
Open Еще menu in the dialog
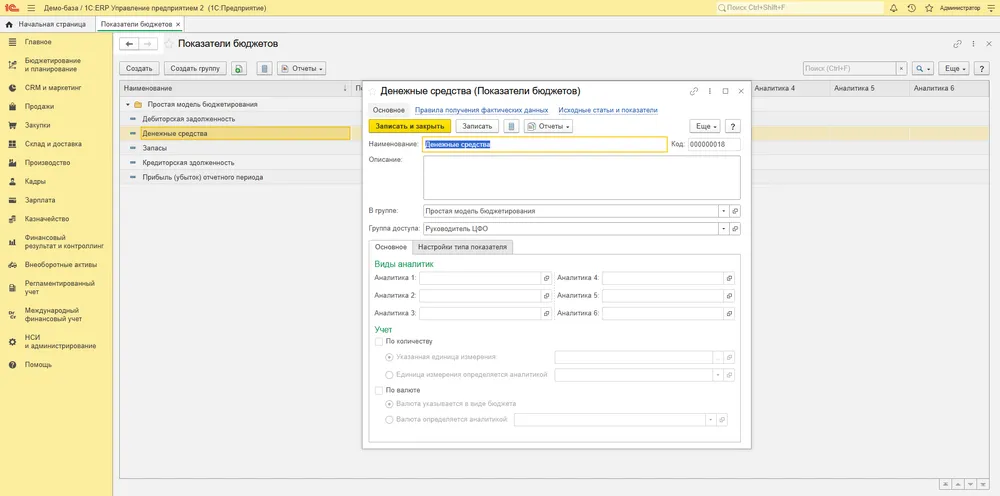[x=705, y=126]
